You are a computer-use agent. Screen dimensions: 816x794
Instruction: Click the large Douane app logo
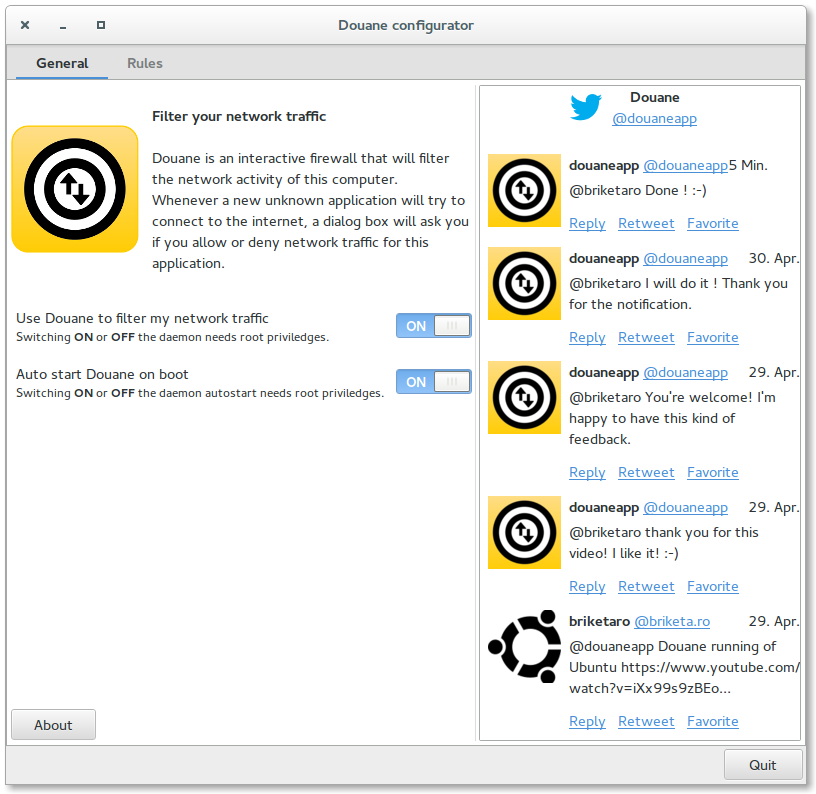75,189
